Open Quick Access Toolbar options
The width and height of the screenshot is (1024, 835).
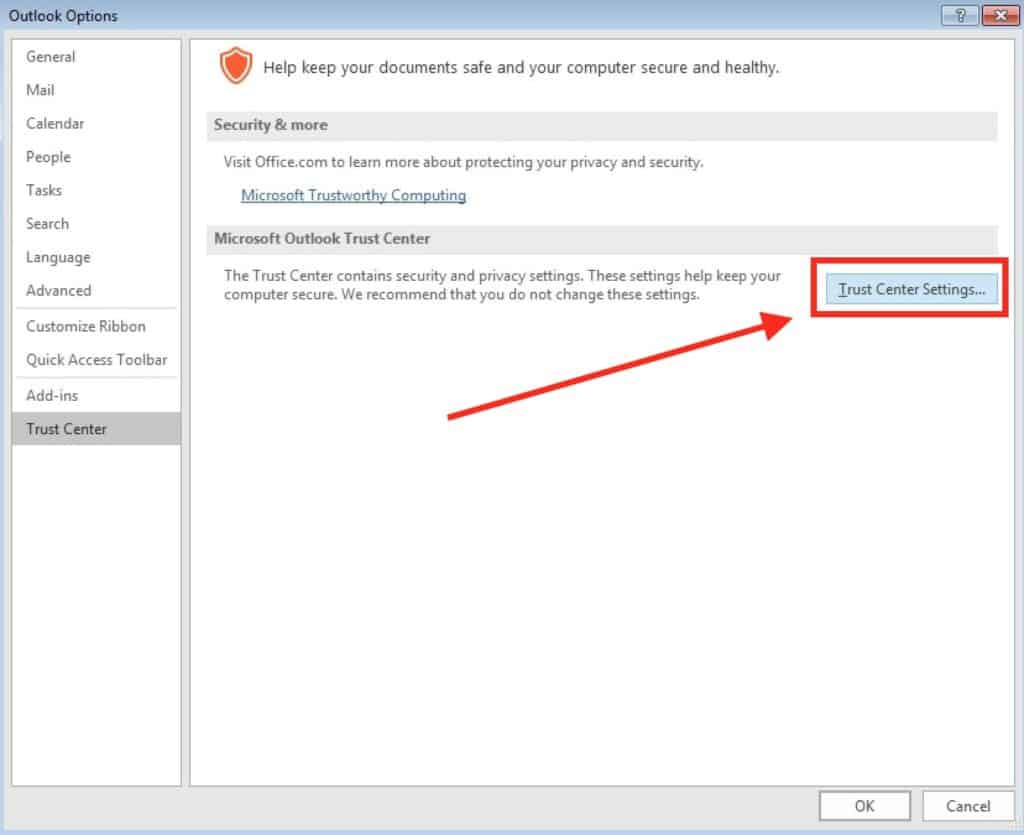[x=96, y=360]
